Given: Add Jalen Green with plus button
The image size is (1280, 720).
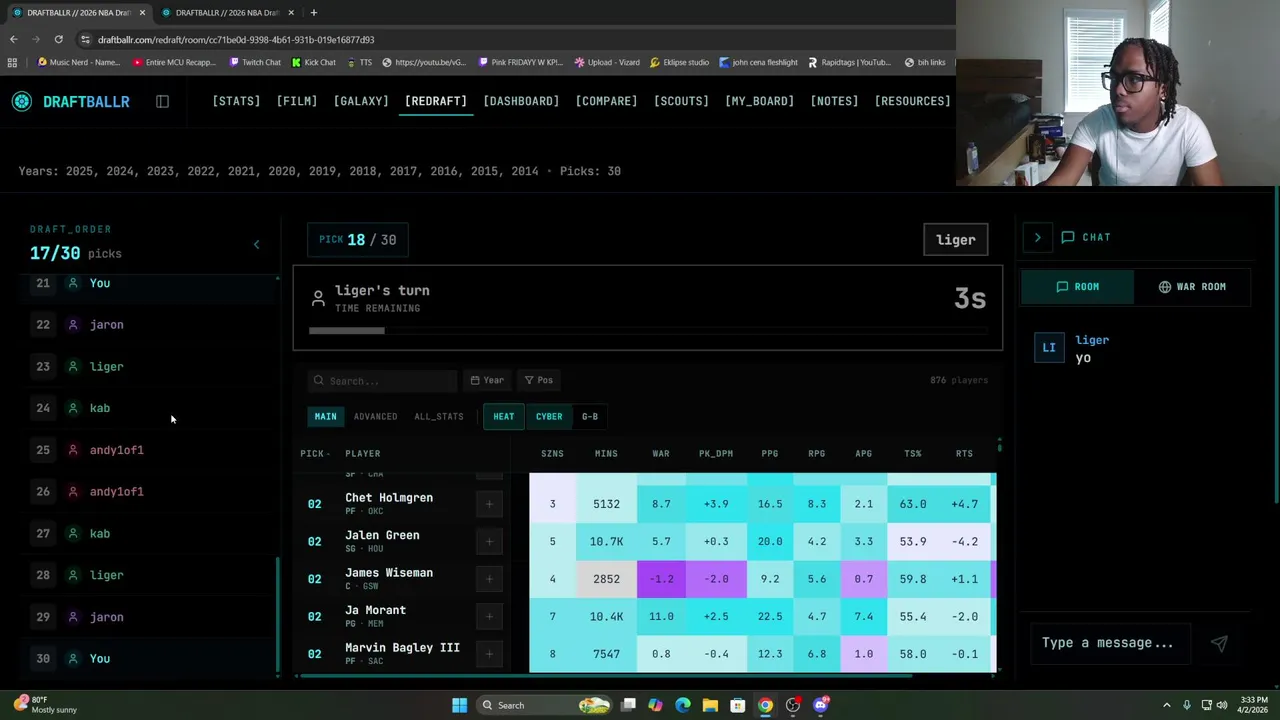Looking at the screenshot, I should pyautogui.click(x=489, y=541).
